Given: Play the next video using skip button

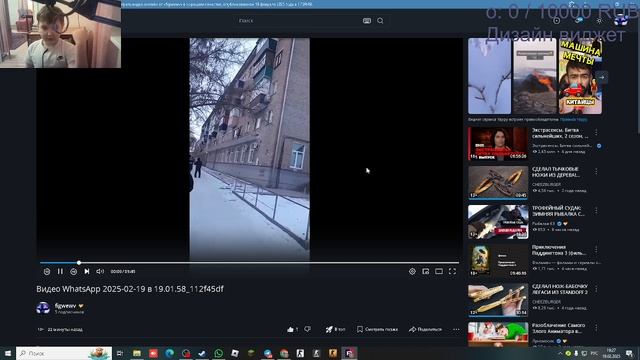Looking at the screenshot, I should click(87, 271).
